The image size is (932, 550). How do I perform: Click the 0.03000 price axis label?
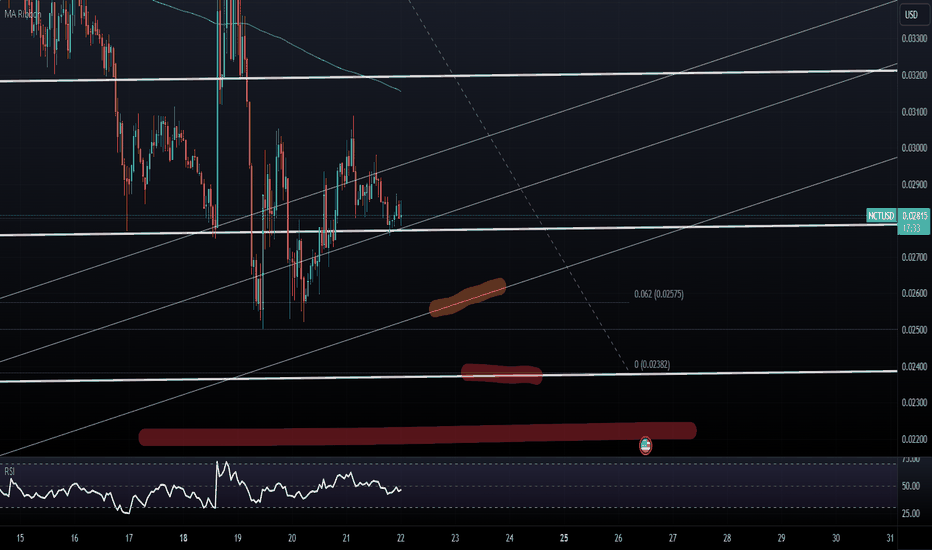tap(914, 148)
